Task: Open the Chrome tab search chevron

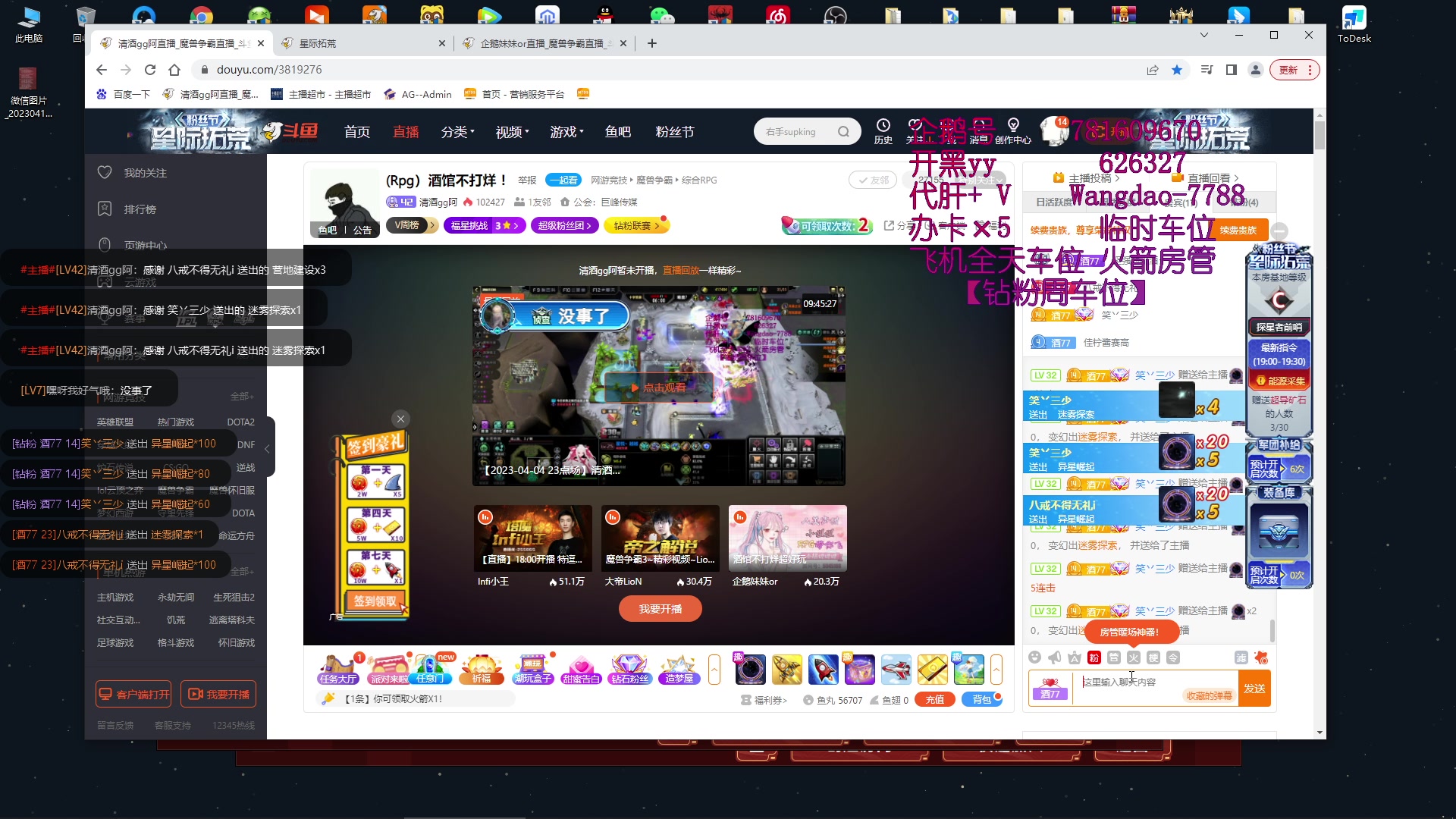Action: click(x=1203, y=35)
